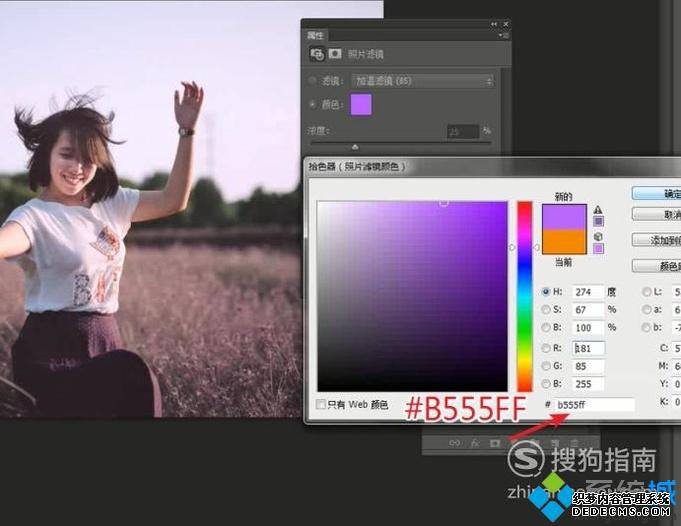Image resolution: width=681 pixels, height=526 pixels.
Task: Switch to the 属性 tab
Action: pos(318,34)
